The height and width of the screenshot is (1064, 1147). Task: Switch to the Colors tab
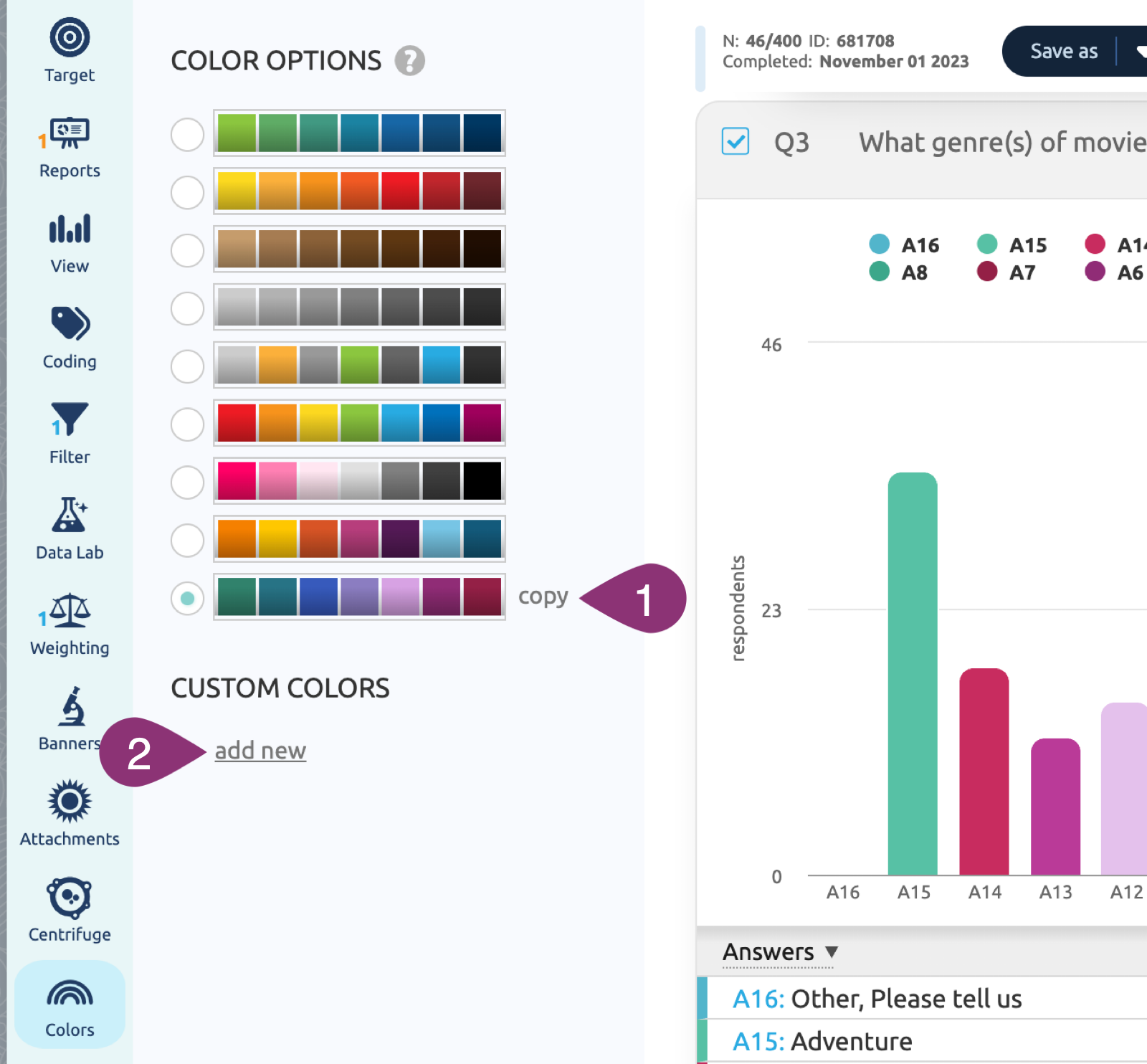(70, 1005)
